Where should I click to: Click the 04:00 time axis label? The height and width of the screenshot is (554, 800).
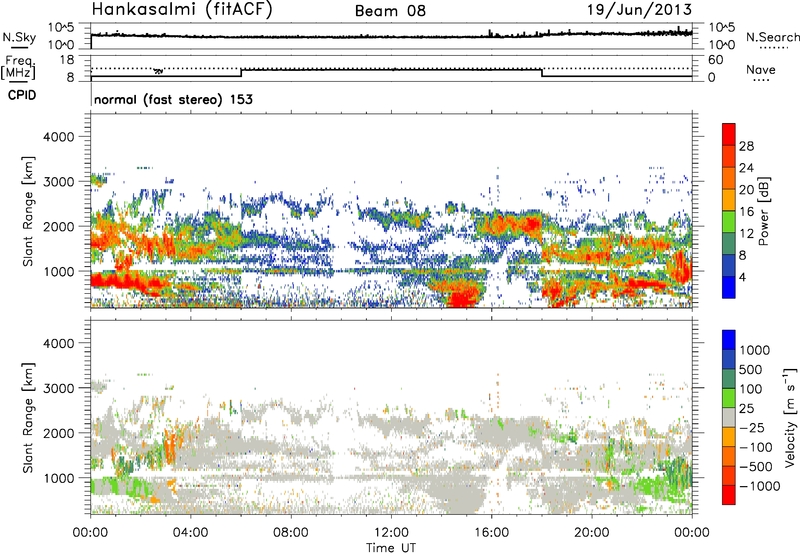tap(190, 533)
